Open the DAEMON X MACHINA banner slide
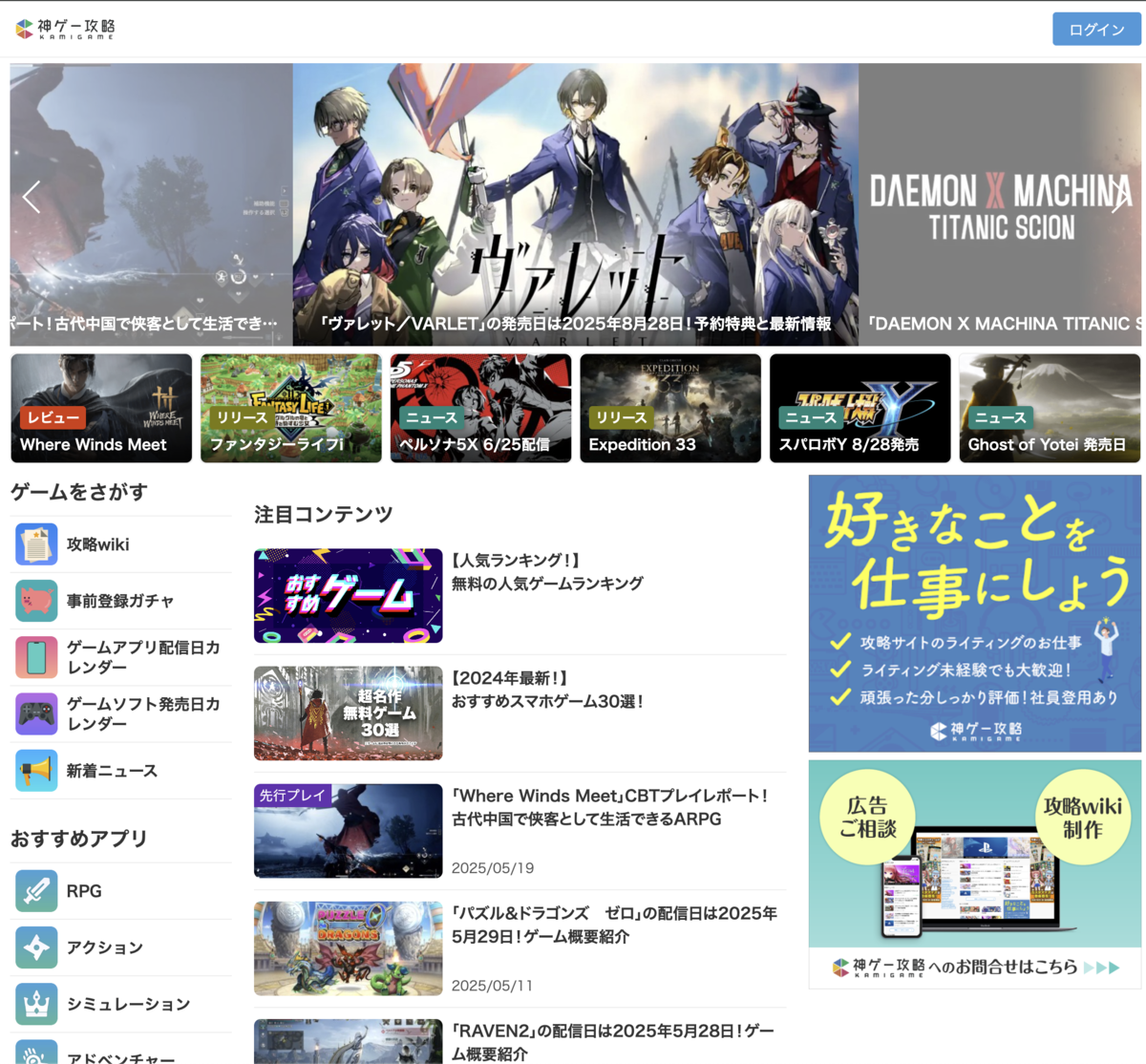The image size is (1146, 1064). point(1000,204)
